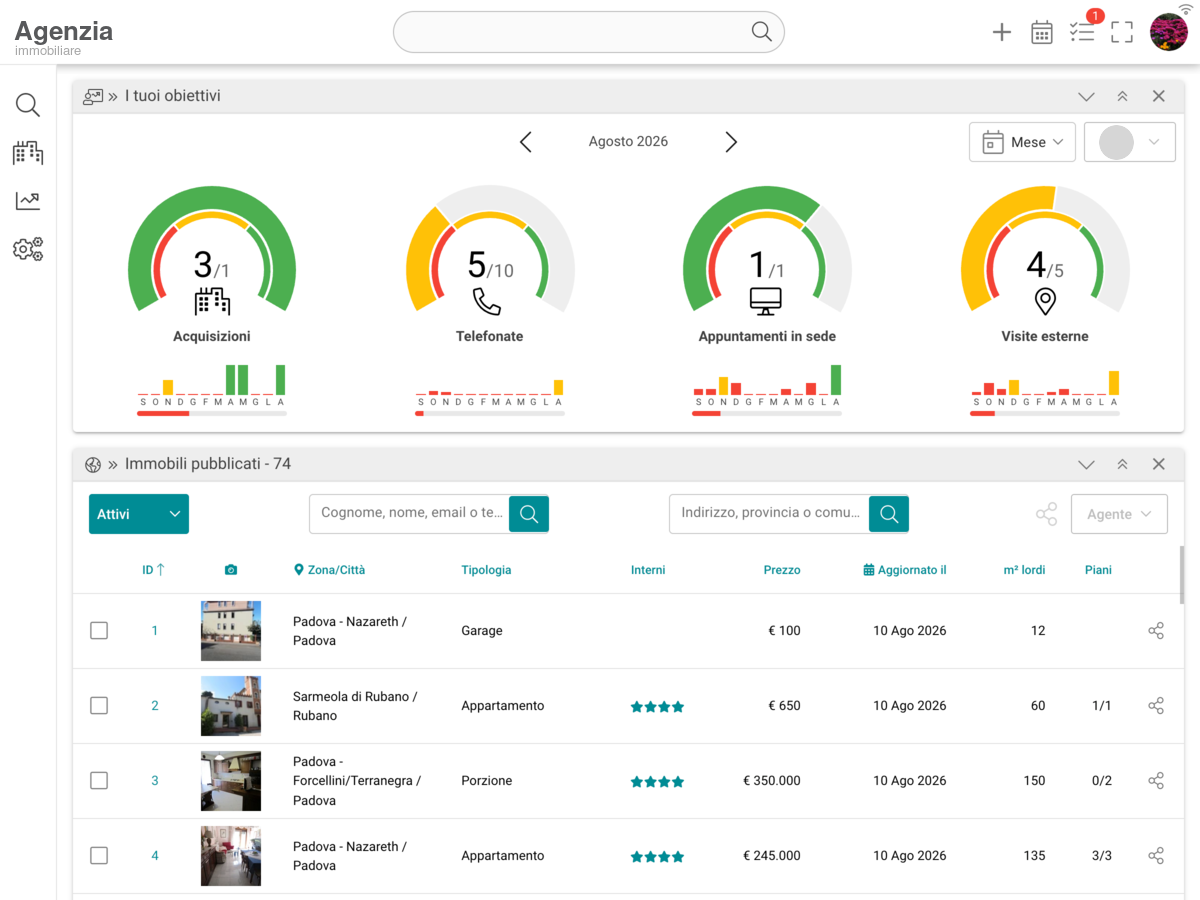The height and width of the screenshot is (900, 1200).
Task: Sort table by Prezzo column
Action: point(782,570)
